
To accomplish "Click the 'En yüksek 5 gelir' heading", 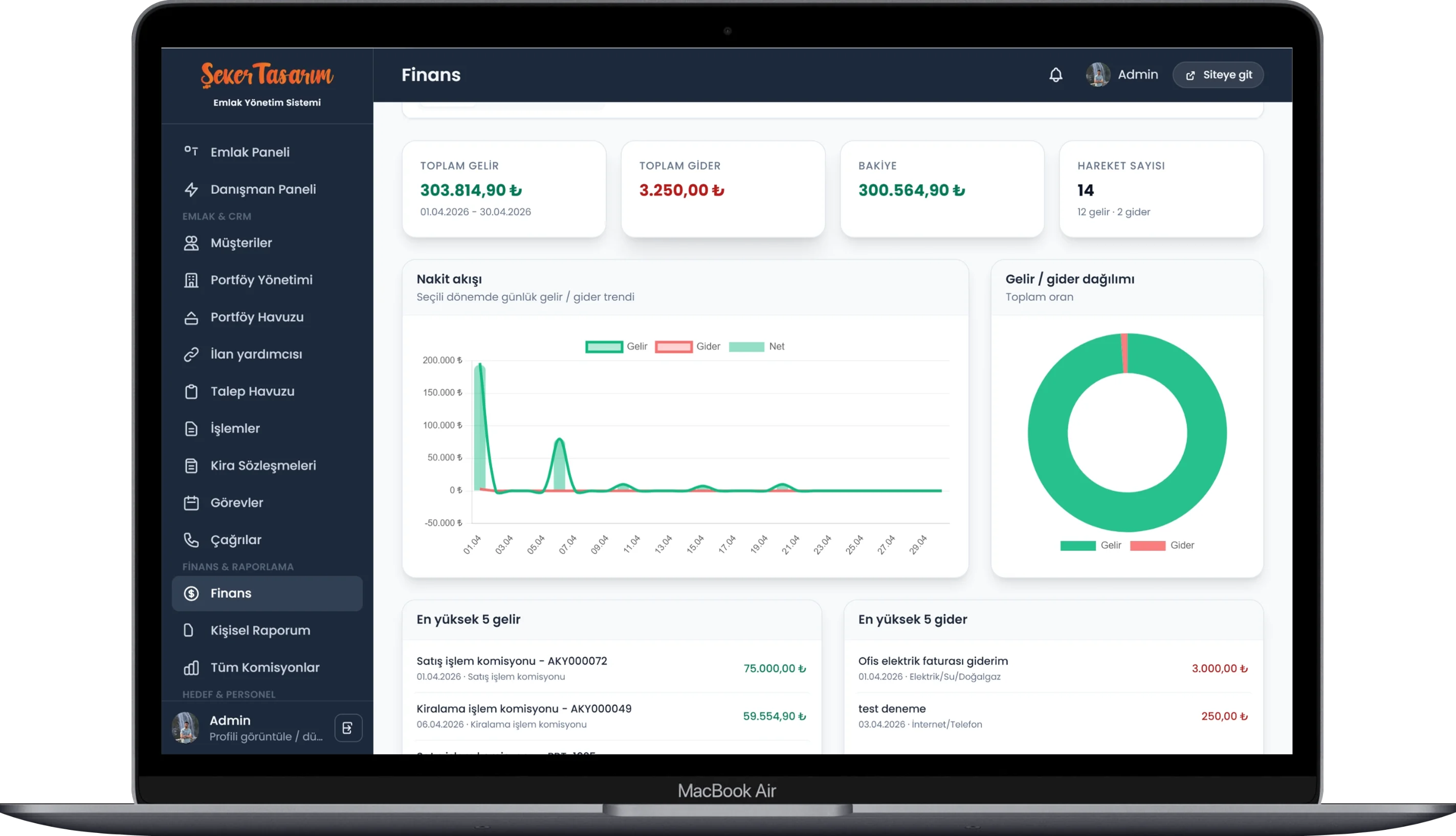I will (469, 620).
